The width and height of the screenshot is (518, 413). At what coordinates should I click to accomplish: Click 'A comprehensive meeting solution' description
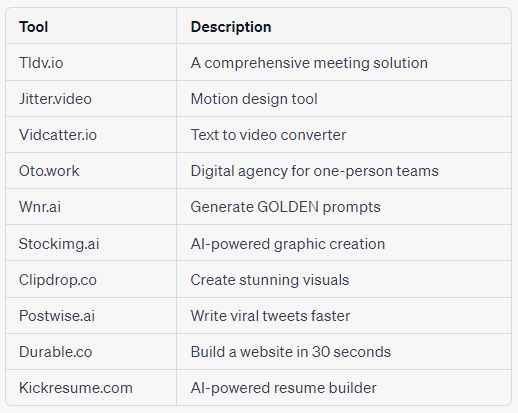[309, 63]
